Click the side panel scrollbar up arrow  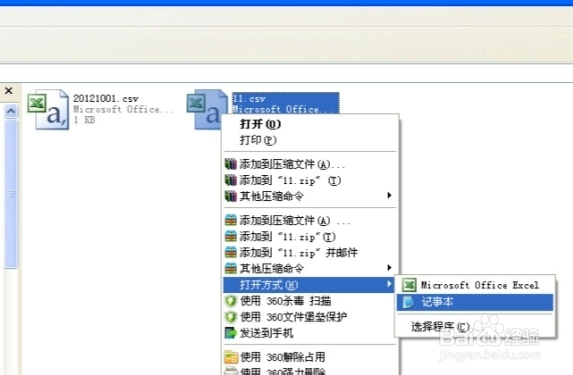(x=11, y=111)
